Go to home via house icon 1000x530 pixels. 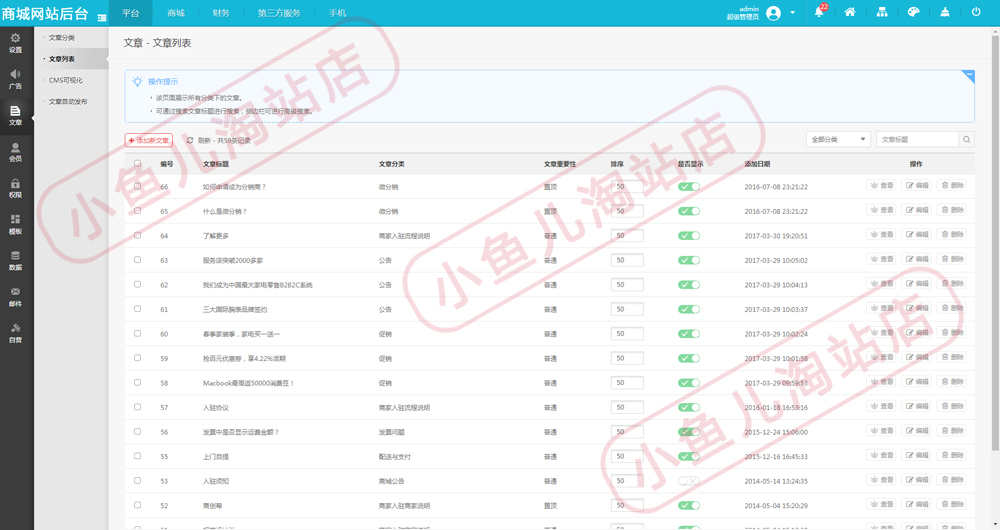(849, 11)
